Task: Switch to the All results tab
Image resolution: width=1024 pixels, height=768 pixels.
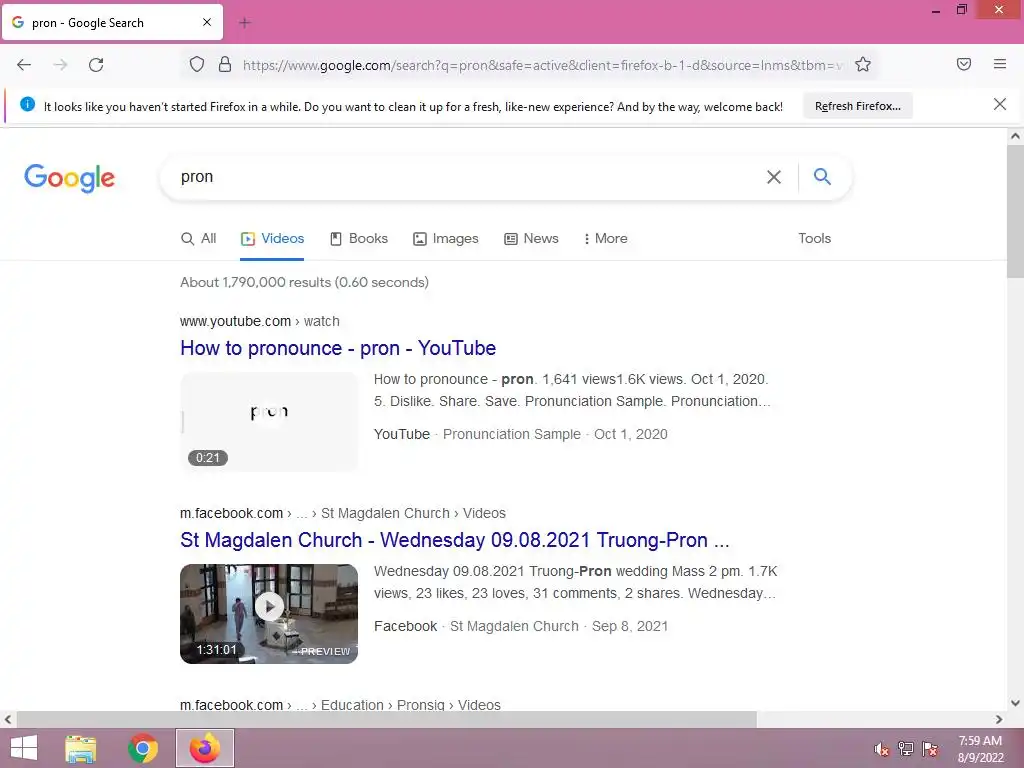Action: (199, 238)
